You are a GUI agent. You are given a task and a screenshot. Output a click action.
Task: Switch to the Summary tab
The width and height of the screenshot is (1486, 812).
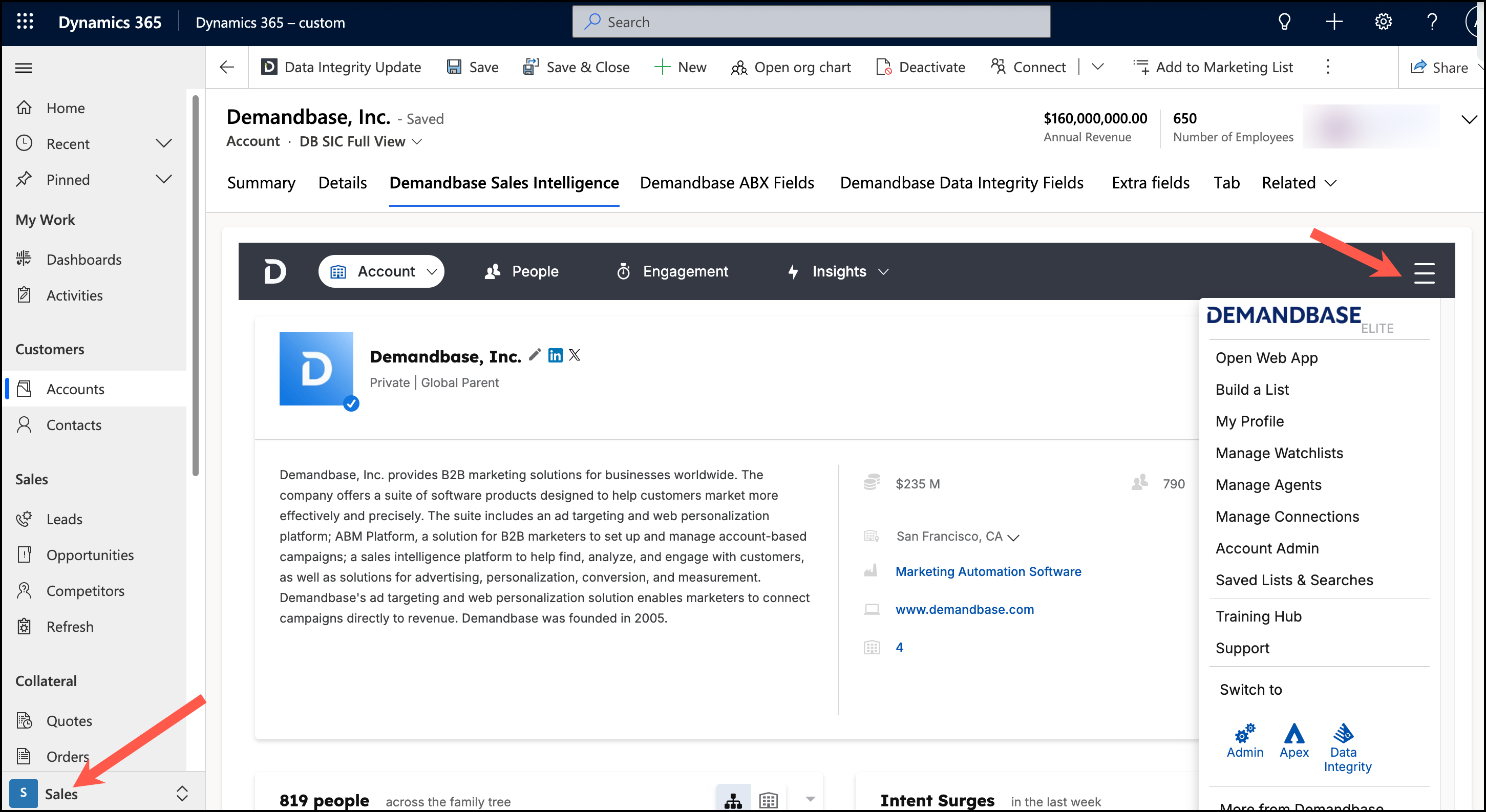261,183
